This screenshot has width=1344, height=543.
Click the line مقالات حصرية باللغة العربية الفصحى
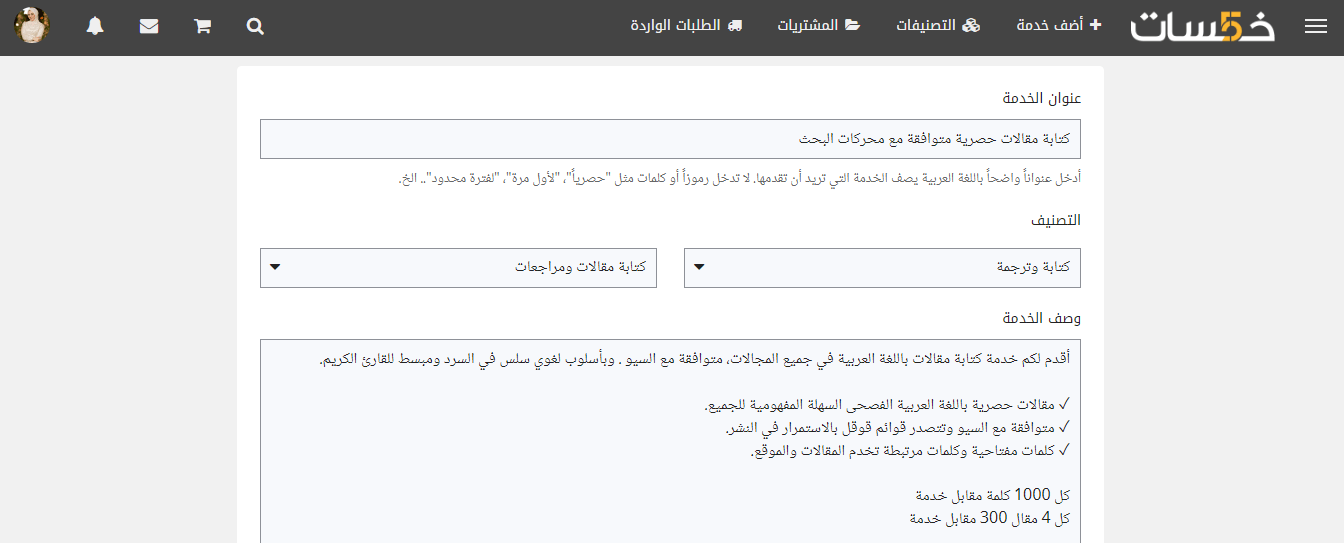tap(887, 405)
